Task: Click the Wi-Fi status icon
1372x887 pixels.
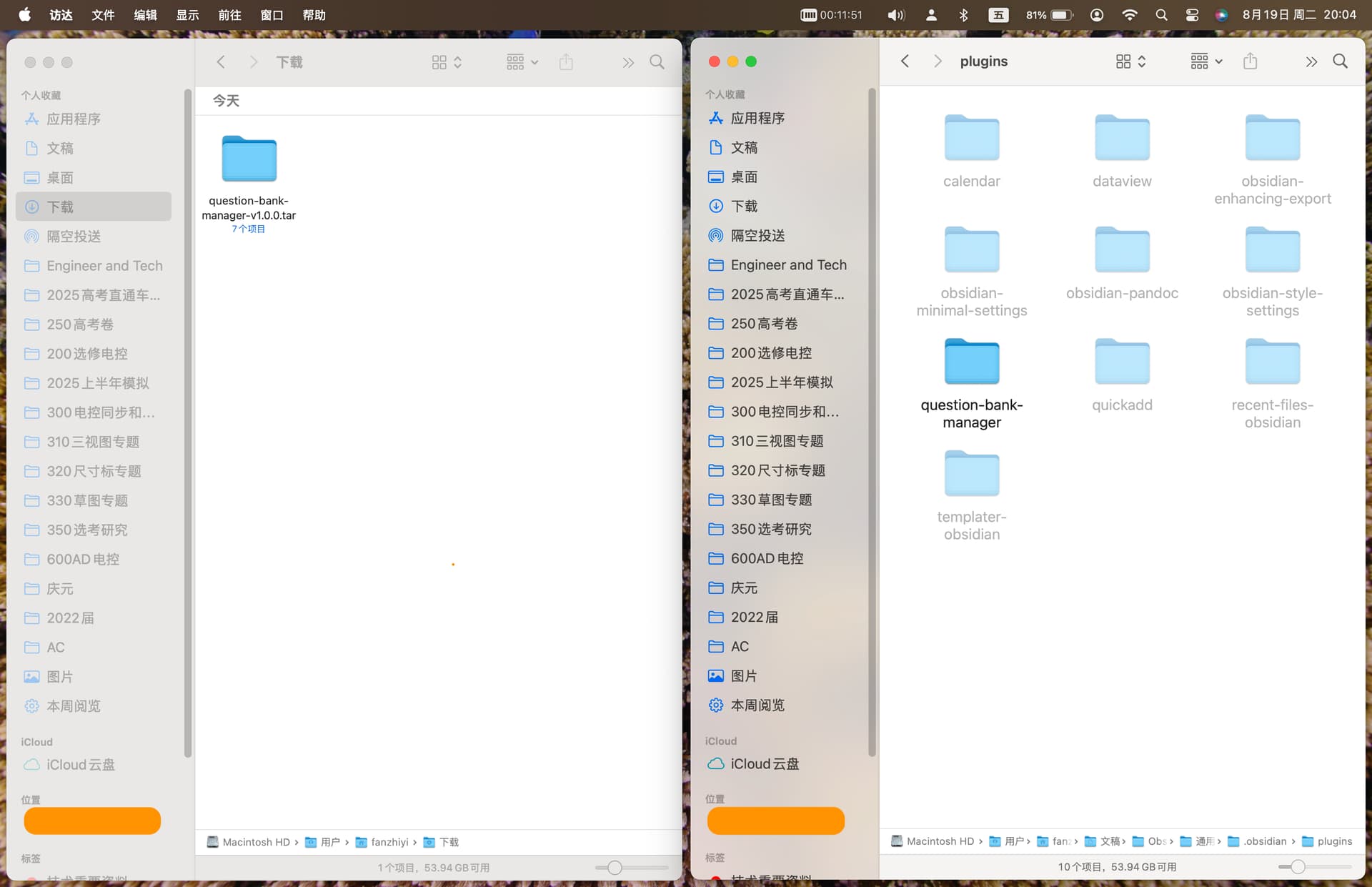Action: [1129, 15]
